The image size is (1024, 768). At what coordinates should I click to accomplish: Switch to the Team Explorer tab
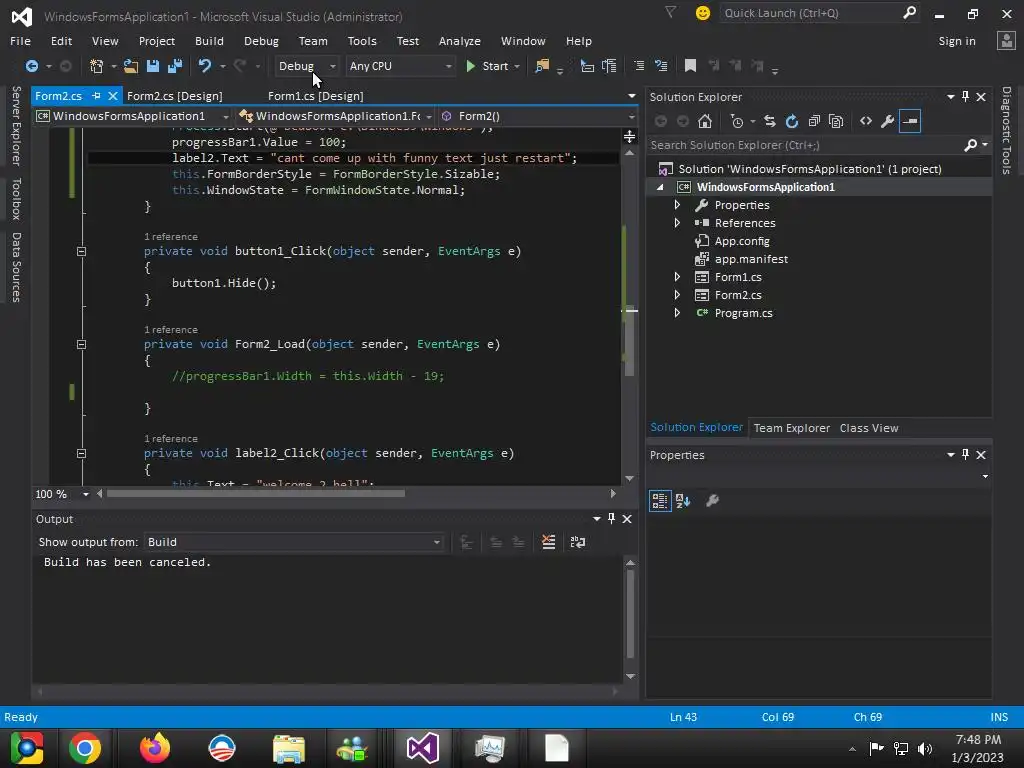[x=792, y=428]
